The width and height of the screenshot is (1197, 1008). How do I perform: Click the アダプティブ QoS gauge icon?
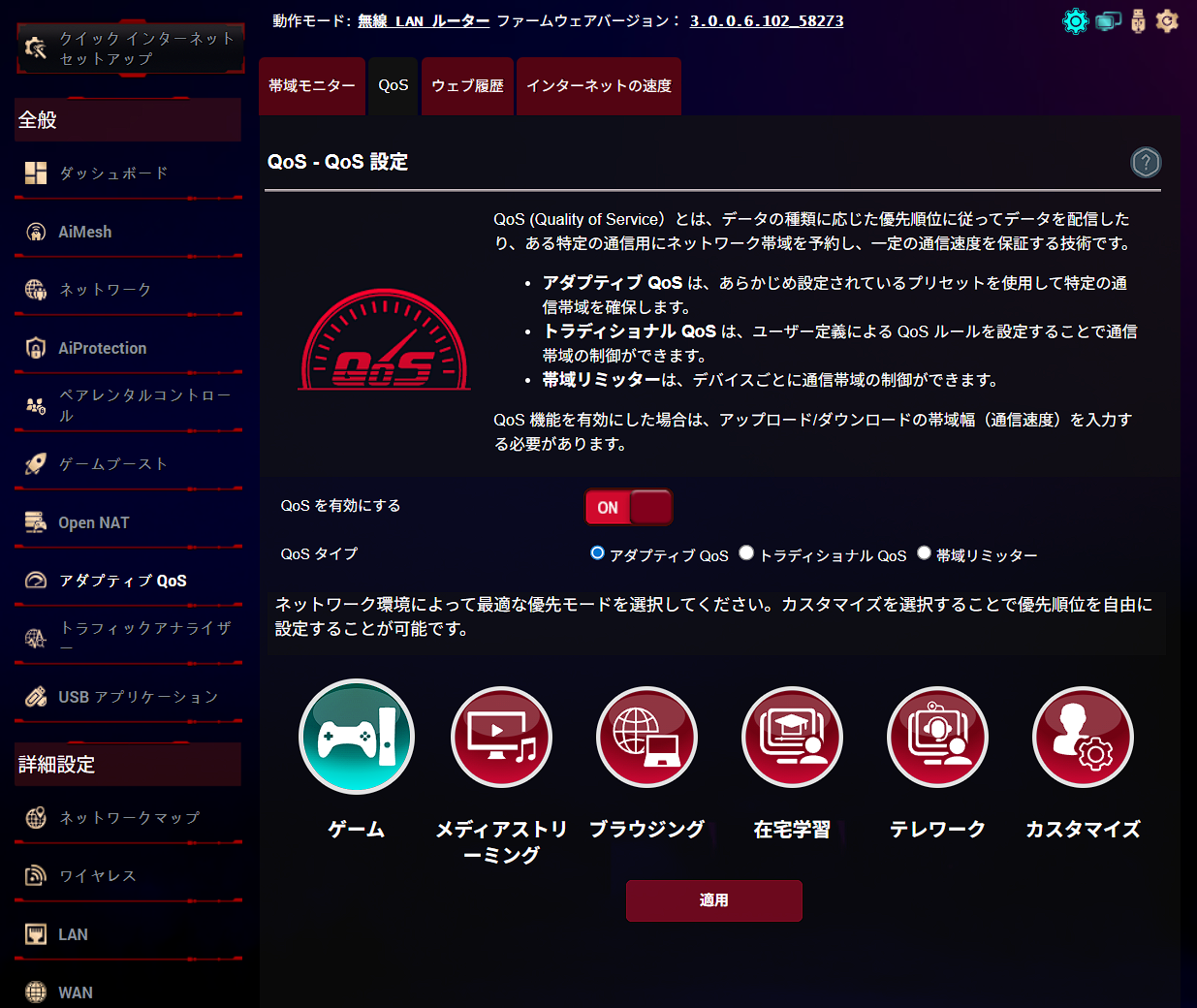36,581
